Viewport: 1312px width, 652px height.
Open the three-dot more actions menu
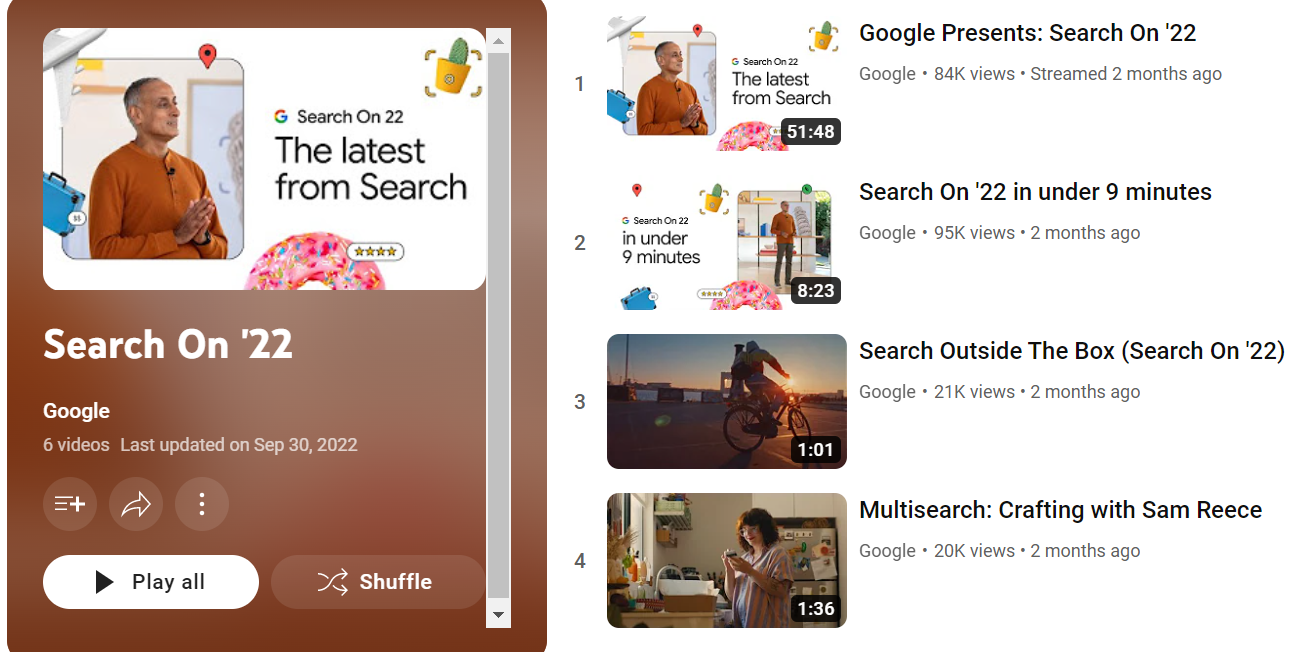pyautogui.click(x=202, y=504)
